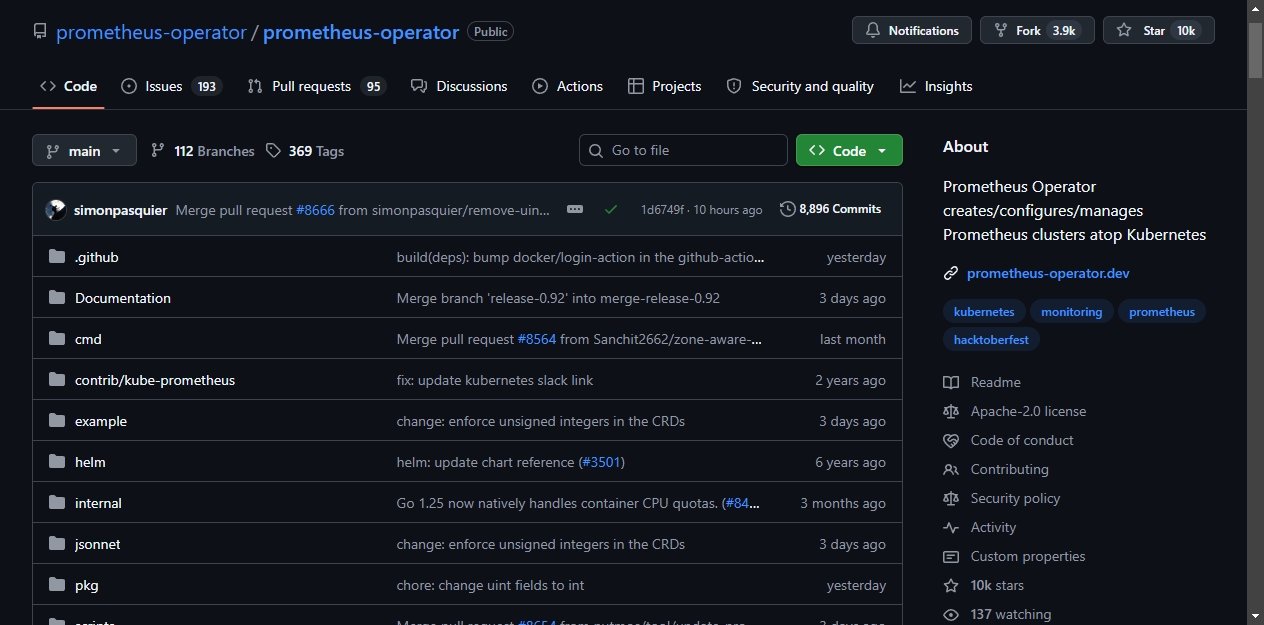This screenshot has height=625, width=1264.
Task: Open Code of conduct link
Action: tap(1008, 440)
